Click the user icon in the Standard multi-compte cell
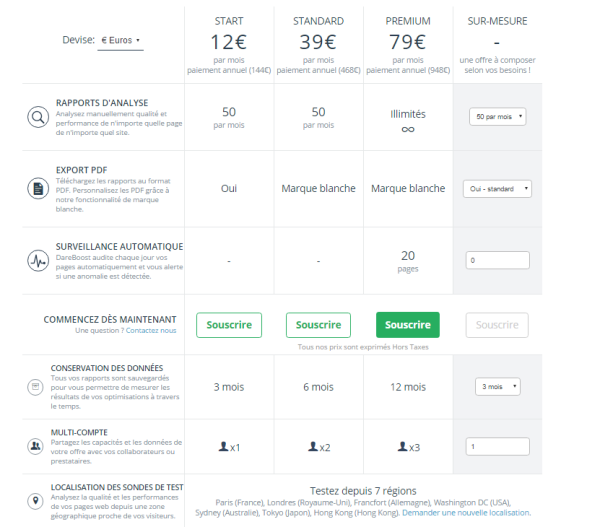Viewport: 600px width, 527px height. [312, 447]
